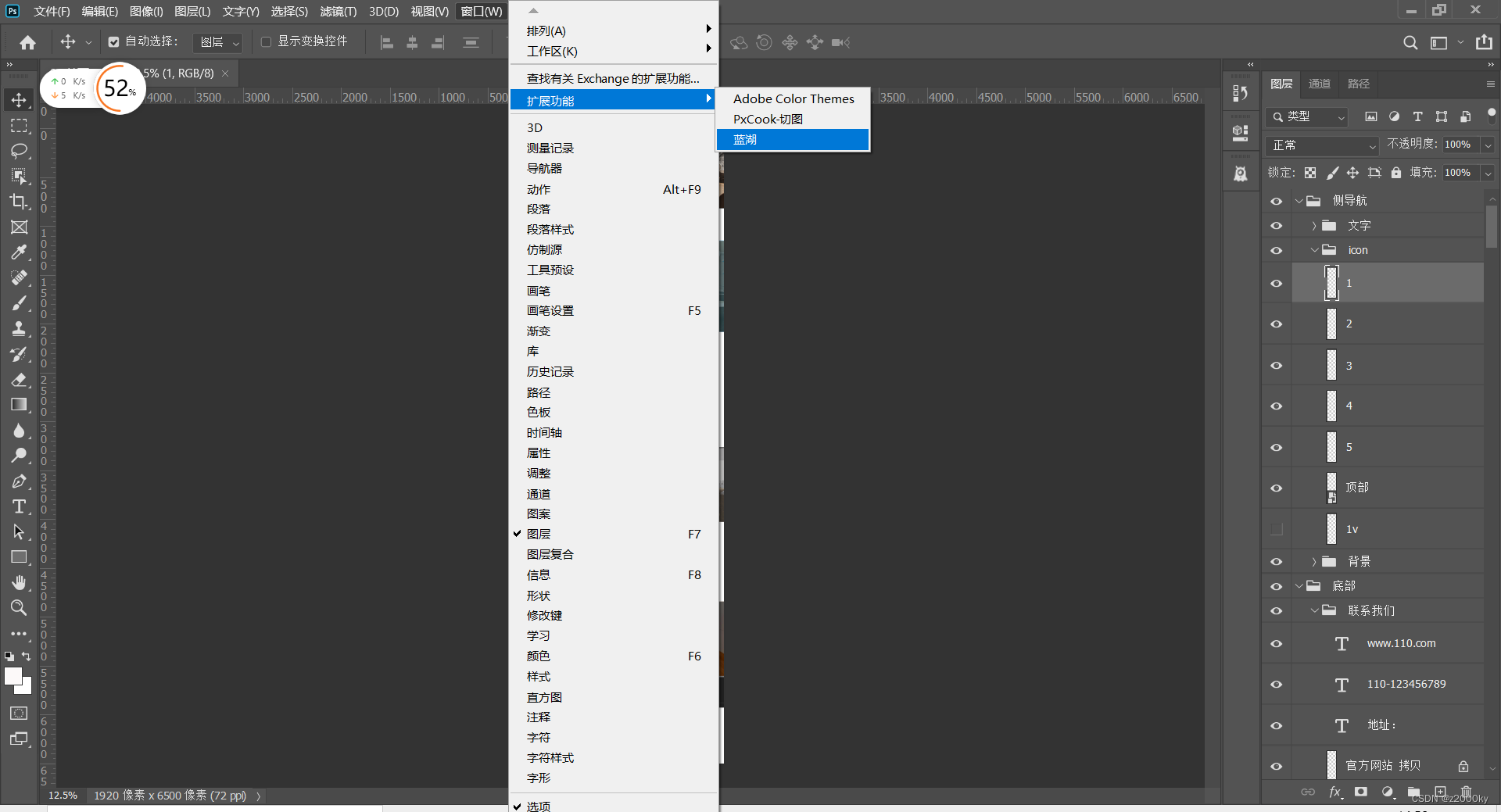Select the Gradient tool
This screenshot has width=1501, height=812.
pos(19,405)
